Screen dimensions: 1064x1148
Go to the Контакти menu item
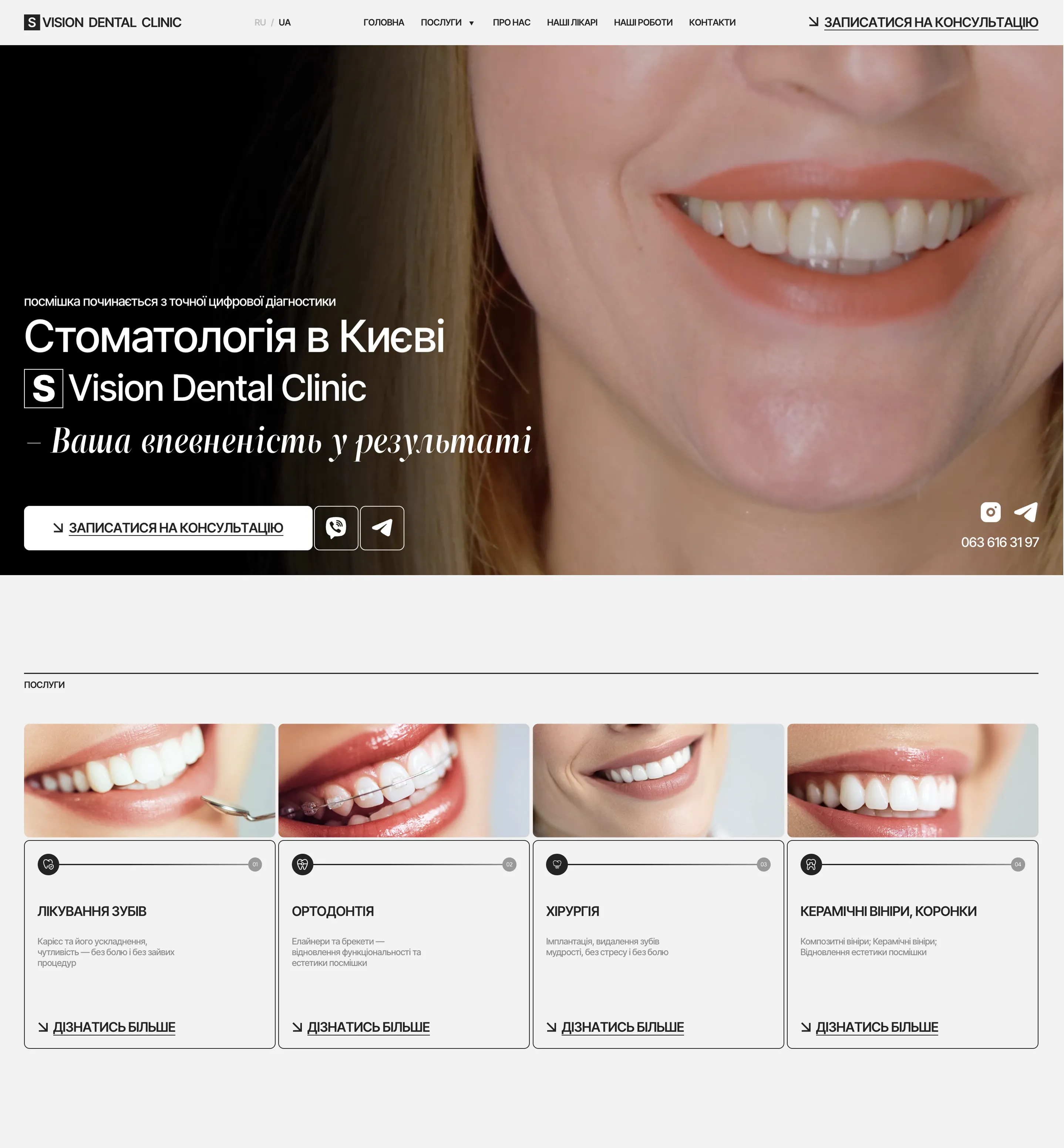coord(712,23)
